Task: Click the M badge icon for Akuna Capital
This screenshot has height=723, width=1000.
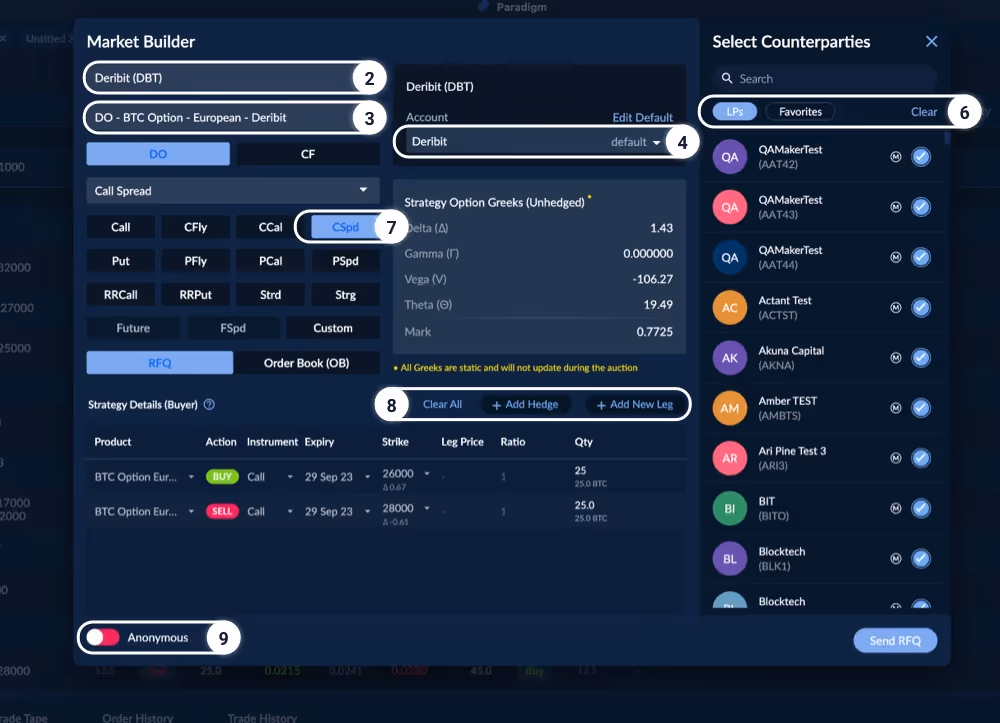Action: point(896,358)
